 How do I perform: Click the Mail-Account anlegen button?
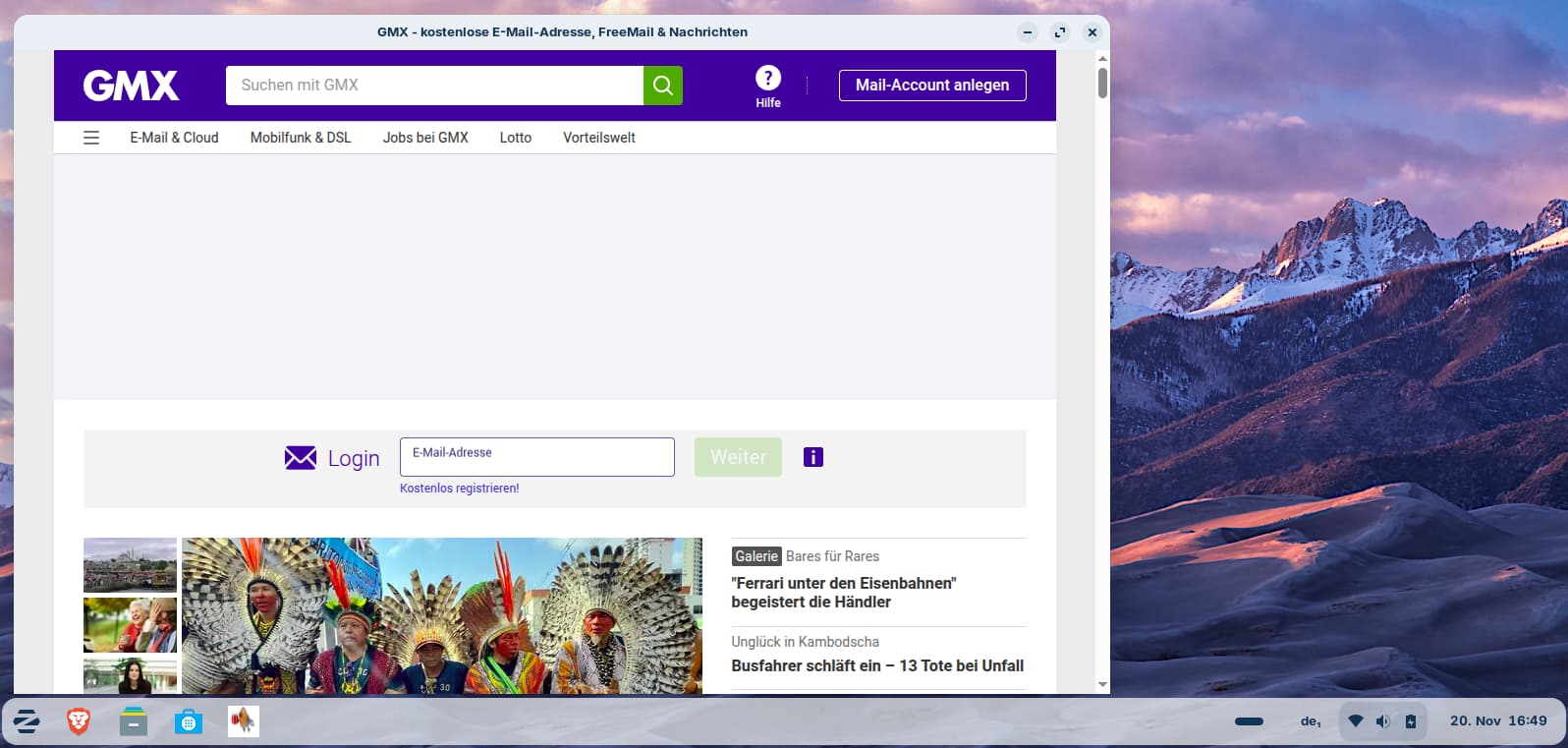[931, 86]
